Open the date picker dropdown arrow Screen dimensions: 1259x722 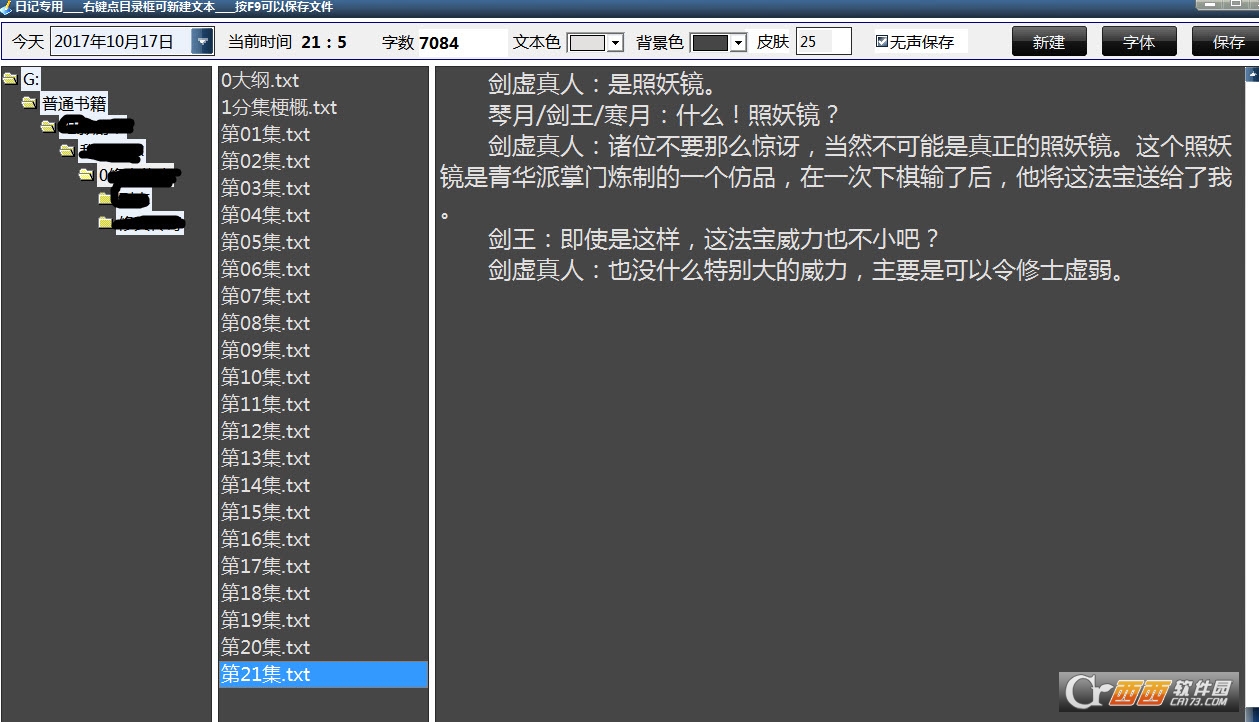point(203,42)
